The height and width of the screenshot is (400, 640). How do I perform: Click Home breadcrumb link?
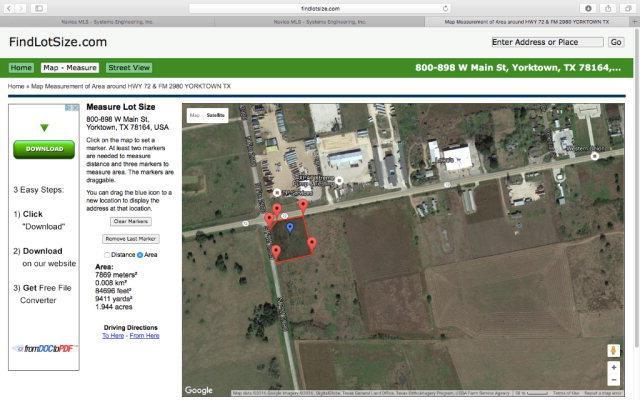(16, 86)
